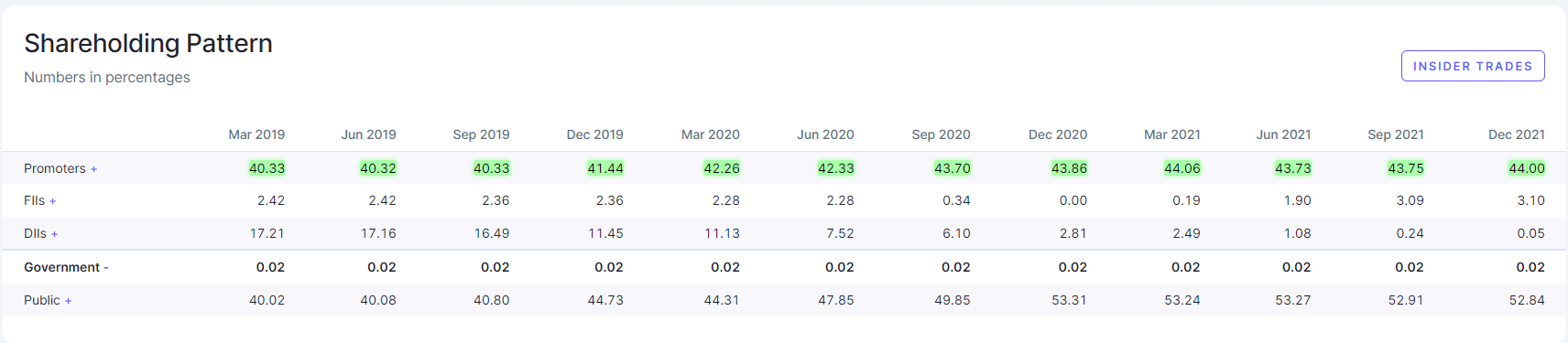Click highlighted Promoters value 40.33 for Mar 2019
This screenshot has width=1568, height=343.
coord(267,168)
